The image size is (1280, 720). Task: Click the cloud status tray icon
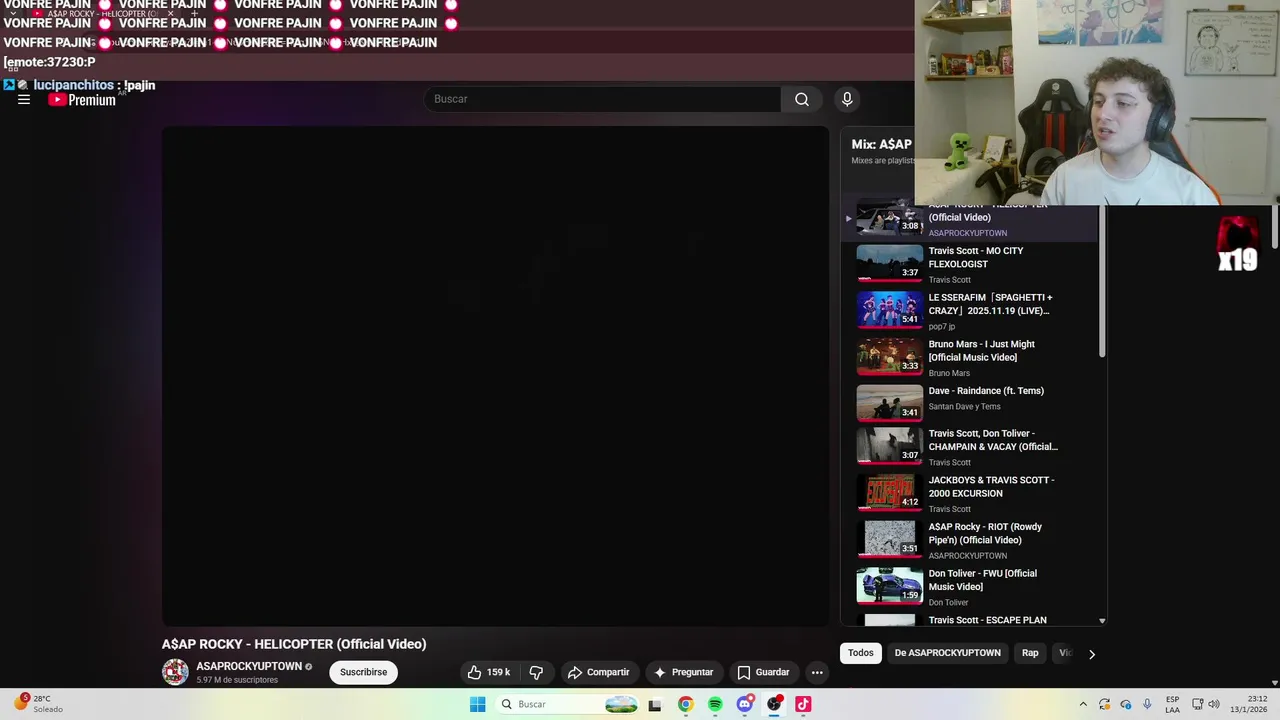click(x=1126, y=704)
